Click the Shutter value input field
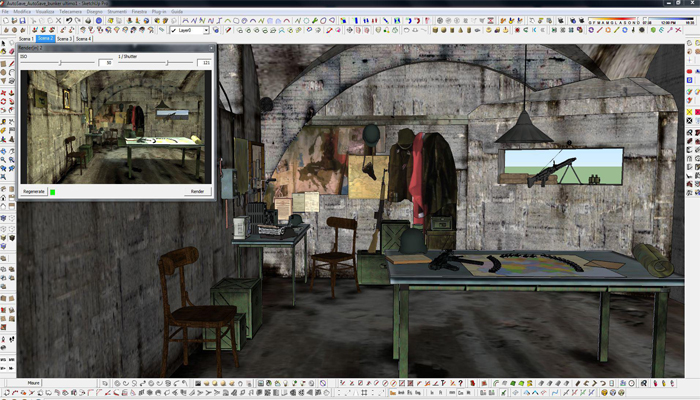Screen dimensions: 700x400 tap(205, 63)
